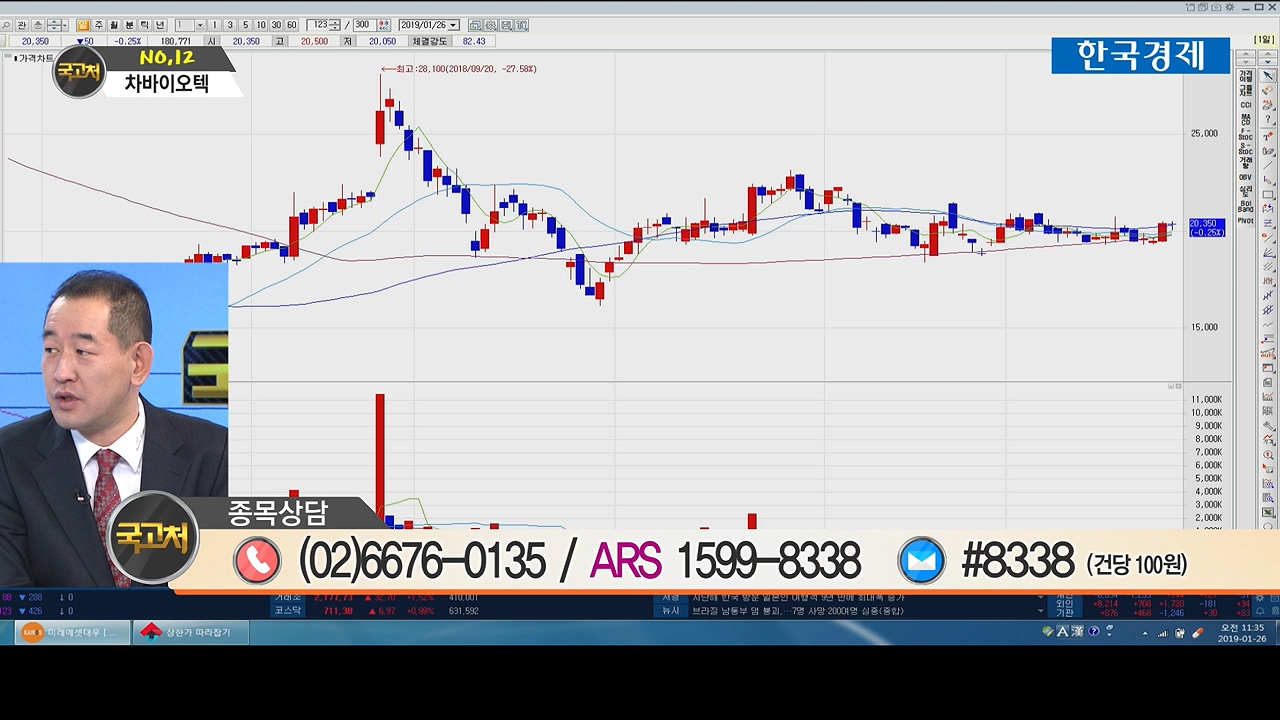Open the 상한가 따라잡기 taskbar window
Image resolution: width=1280 pixels, height=720 pixels.
pyautogui.click(x=188, y=632)
